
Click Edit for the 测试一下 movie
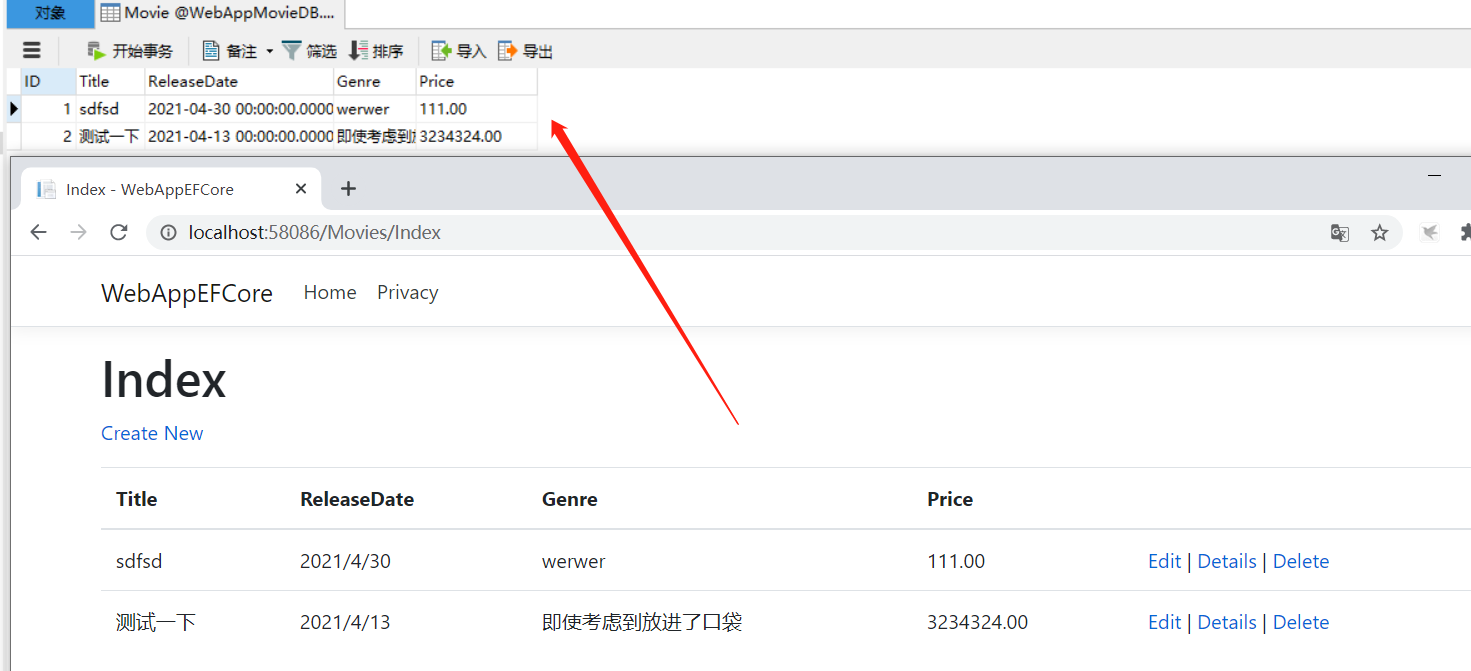(1164, 622)
